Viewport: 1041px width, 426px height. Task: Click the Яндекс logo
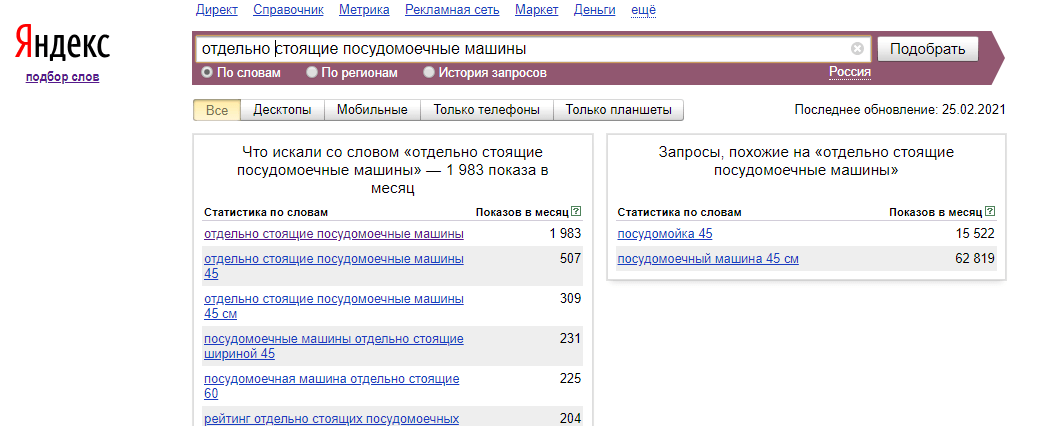click(62, 44)
